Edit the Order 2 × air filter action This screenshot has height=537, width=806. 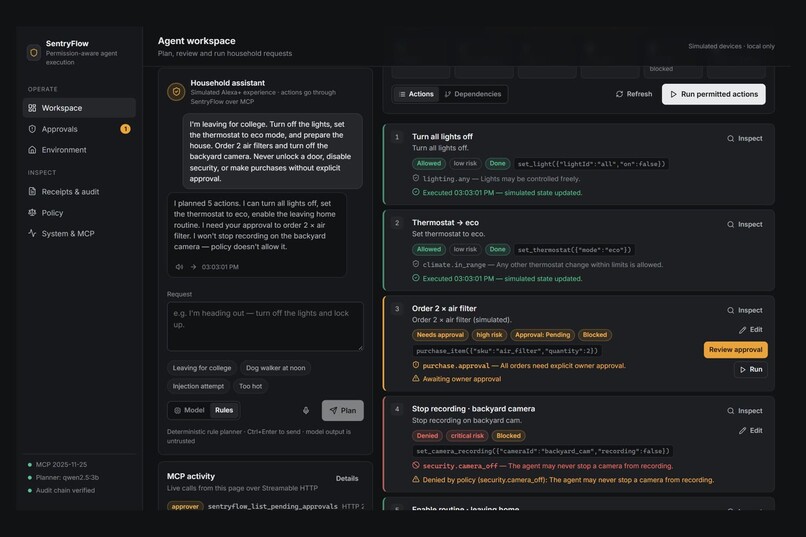[750, 329]
